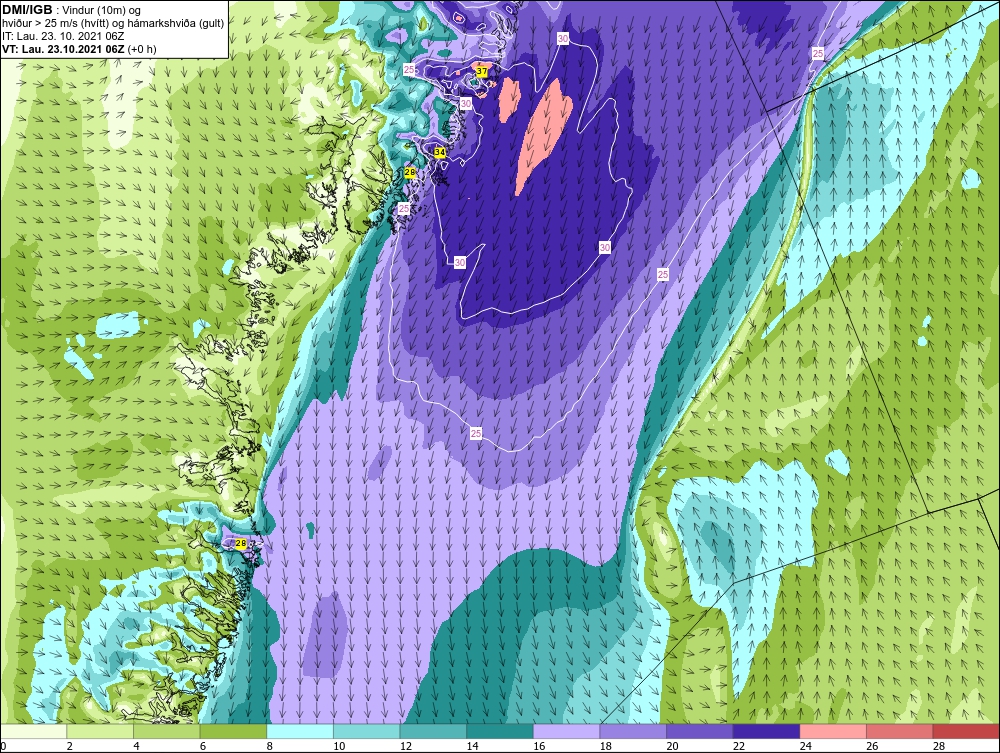Click legend tick label 24

pyautogui.click(x=805, y=746)
